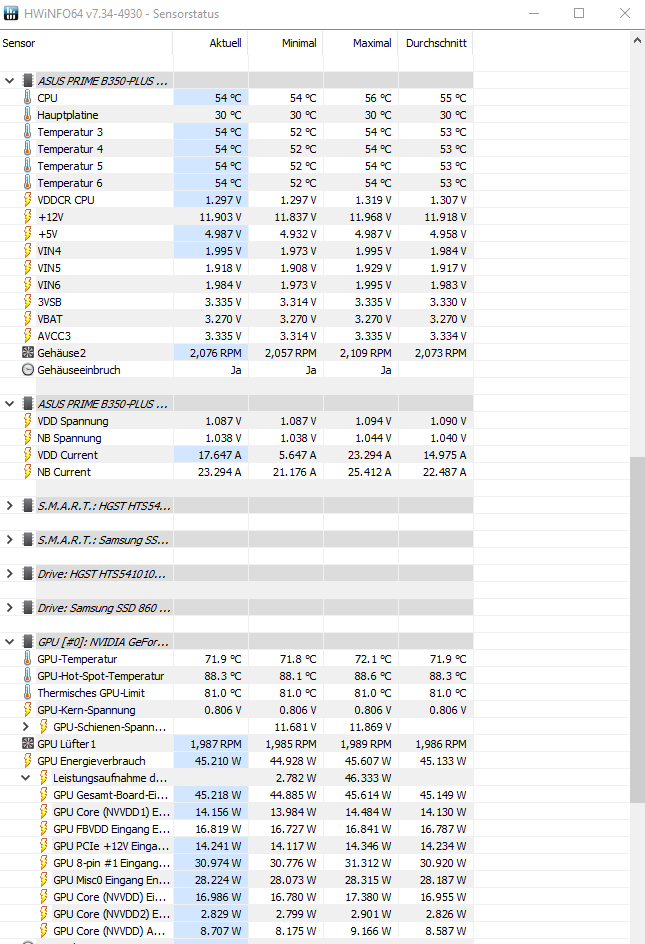Screen dimensions: 645x944
Task: Click the thermometer icon next to Hauptplatine
Action: pyautogui.click(x=27, y=114)
